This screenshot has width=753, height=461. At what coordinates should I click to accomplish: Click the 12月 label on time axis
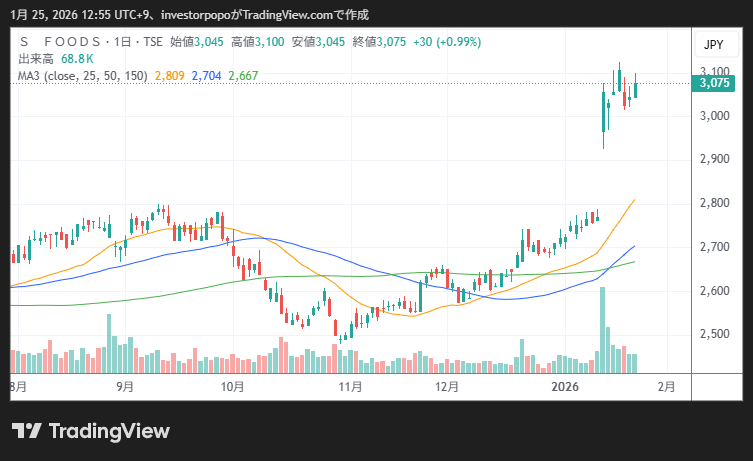(x=447, y=386)
